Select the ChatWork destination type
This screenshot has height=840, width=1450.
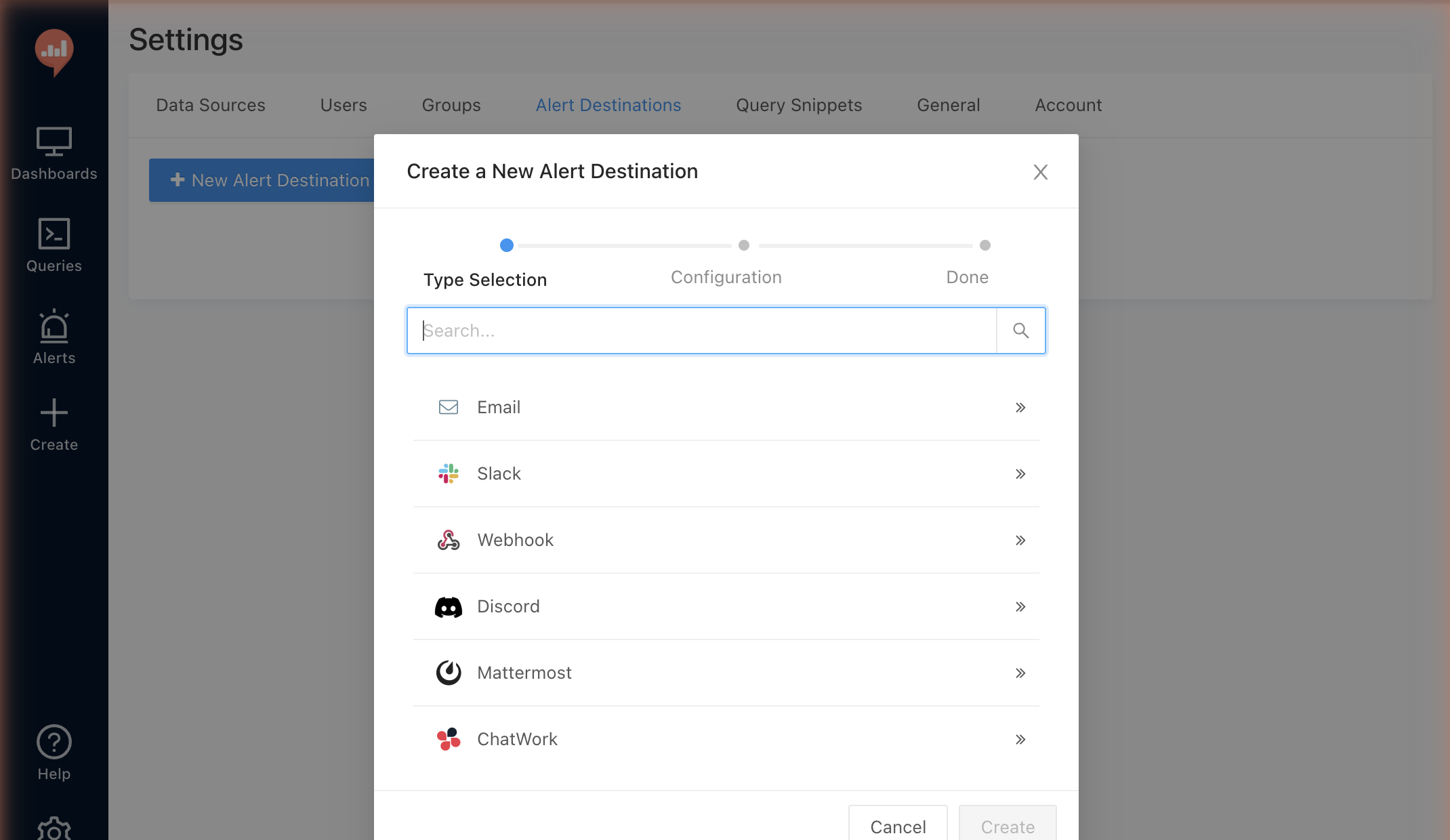coord(726,739)
